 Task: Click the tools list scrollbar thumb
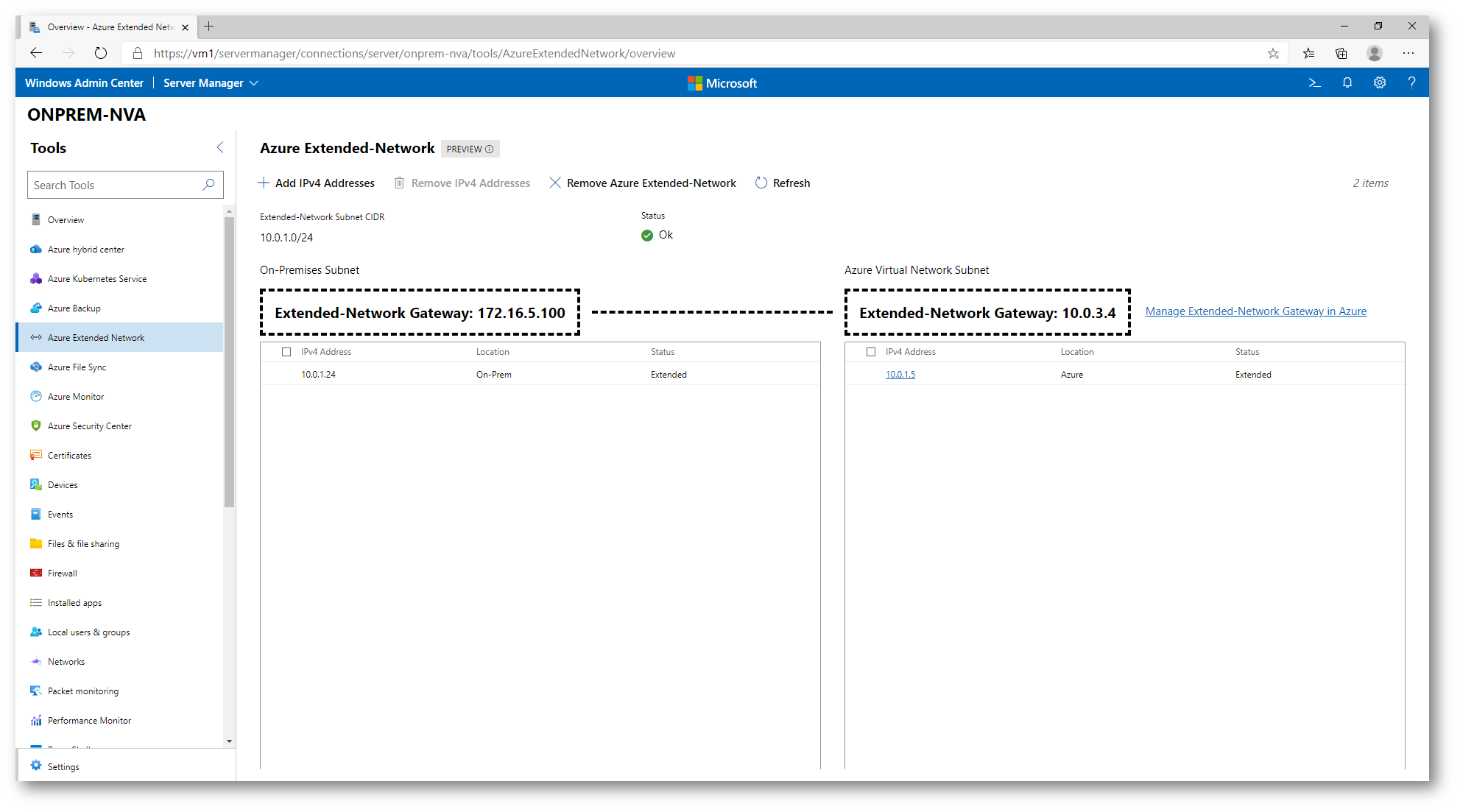coord(229,361)
